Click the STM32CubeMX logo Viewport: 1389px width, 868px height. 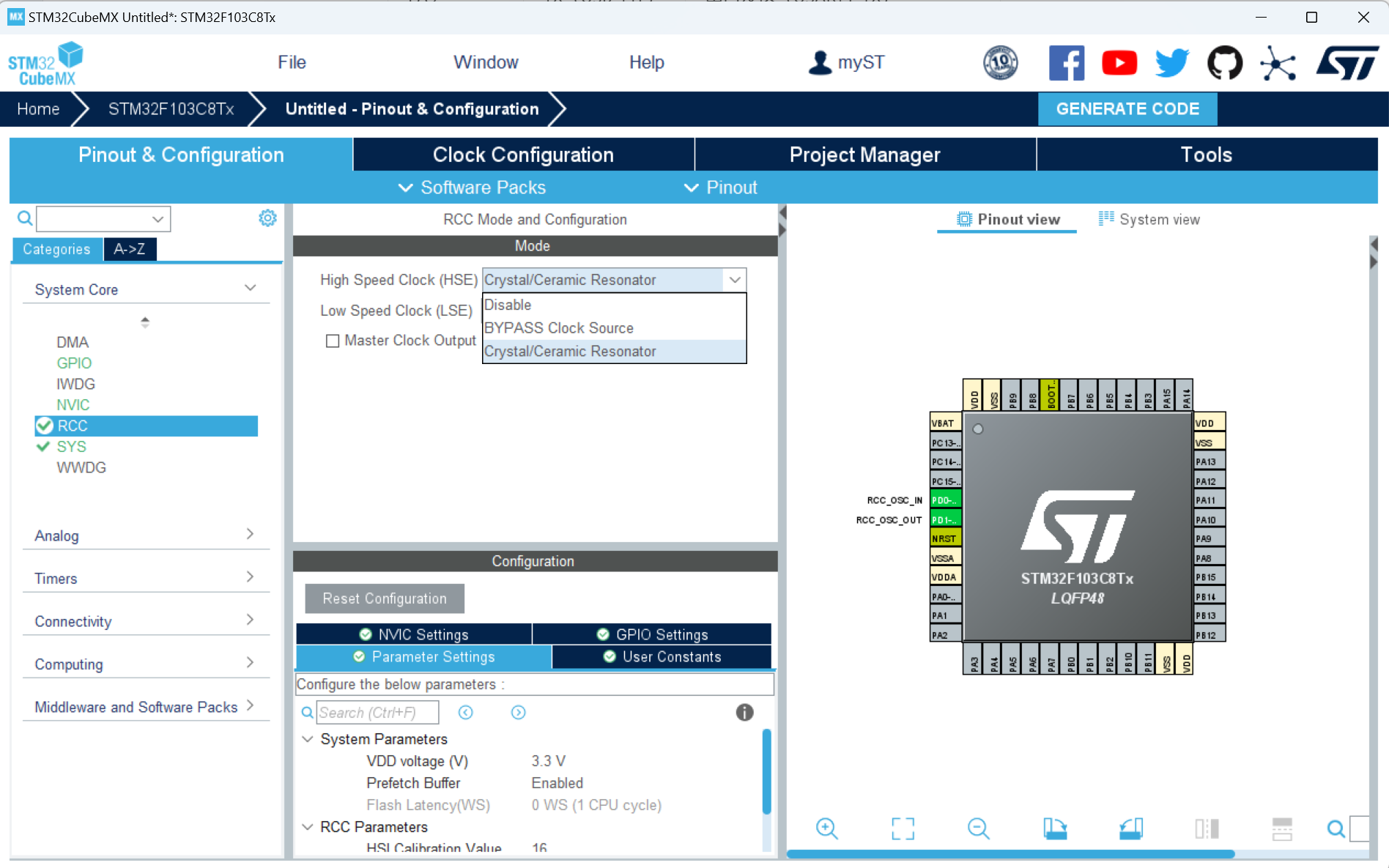(45, 64)
